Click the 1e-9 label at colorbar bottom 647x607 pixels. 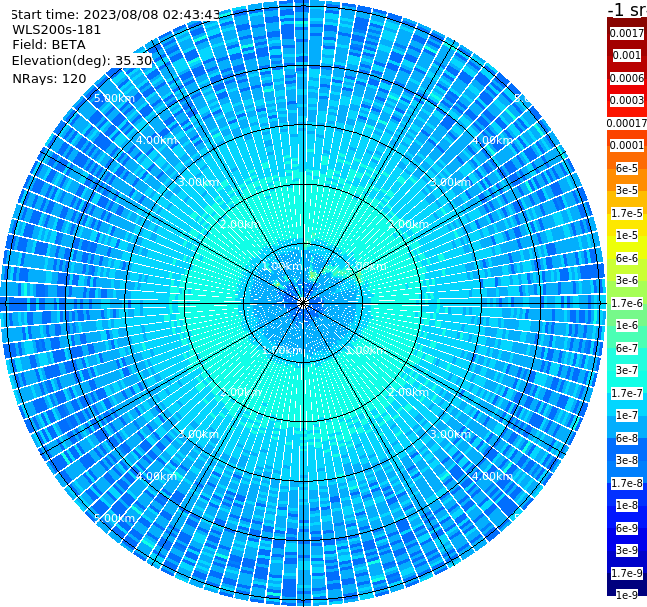(x=627, y=595)
